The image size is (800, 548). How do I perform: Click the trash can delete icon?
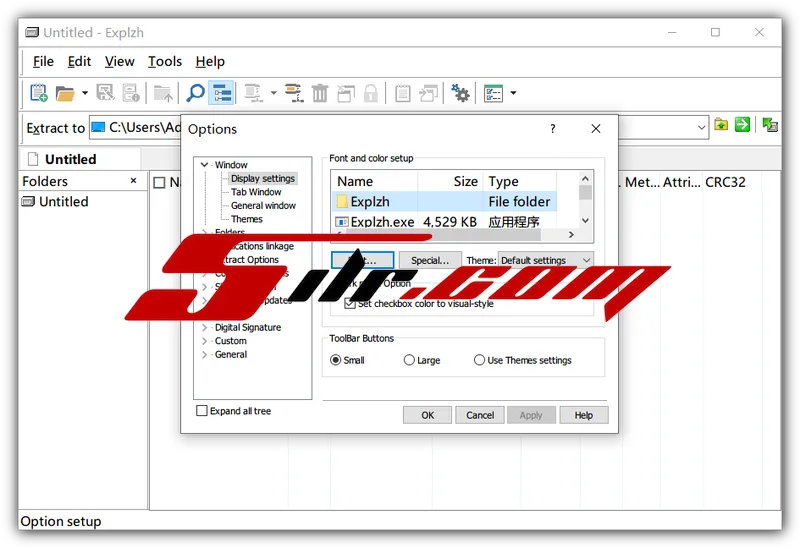320,93
